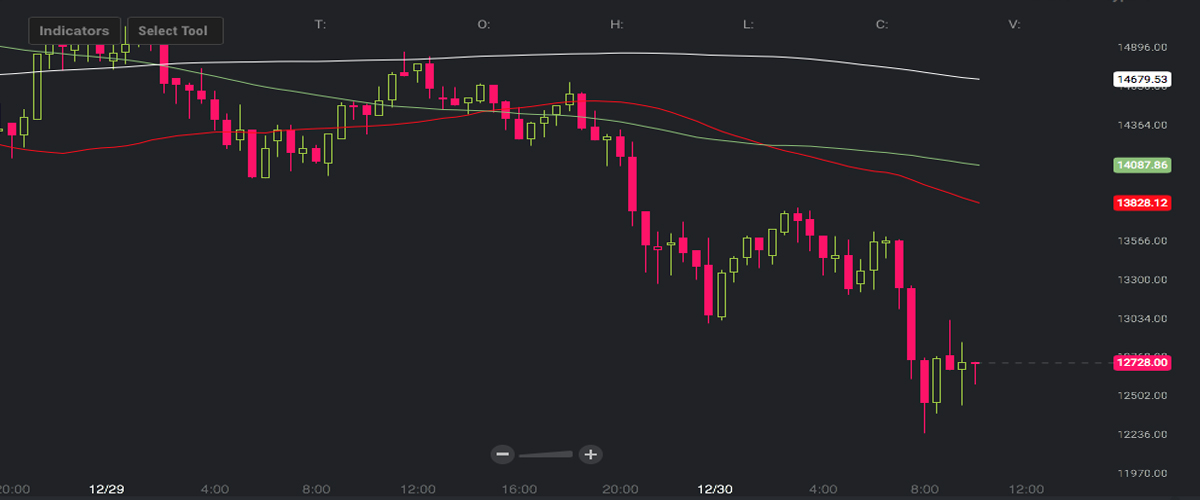Click the O: open value field

click(x=484, y=24)
